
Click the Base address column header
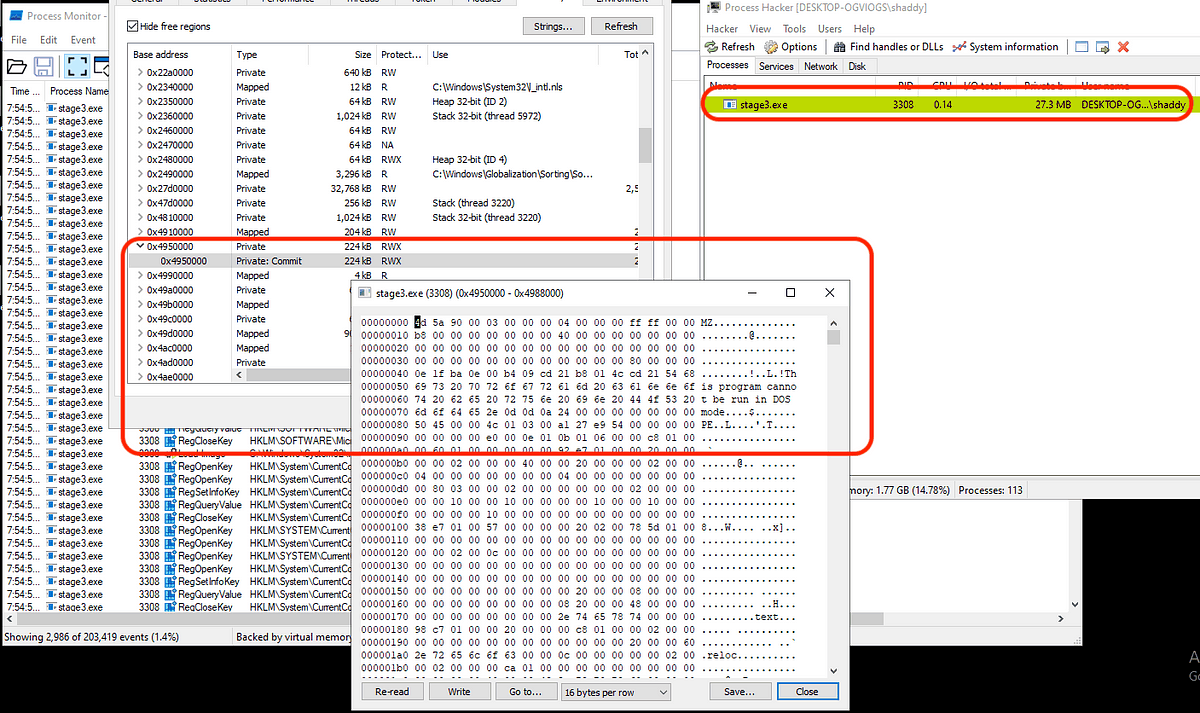[180, 54]
